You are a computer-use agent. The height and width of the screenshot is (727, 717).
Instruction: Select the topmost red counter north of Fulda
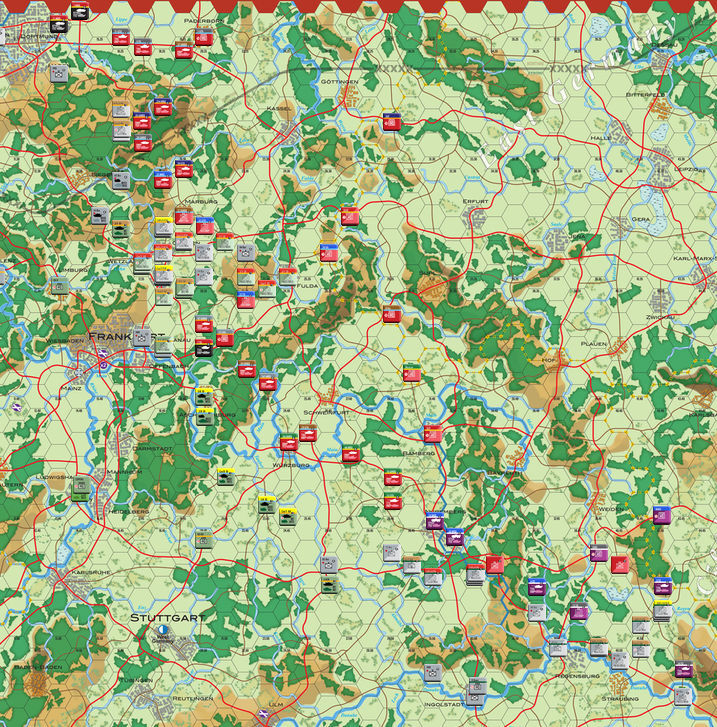tap(350, 216)
